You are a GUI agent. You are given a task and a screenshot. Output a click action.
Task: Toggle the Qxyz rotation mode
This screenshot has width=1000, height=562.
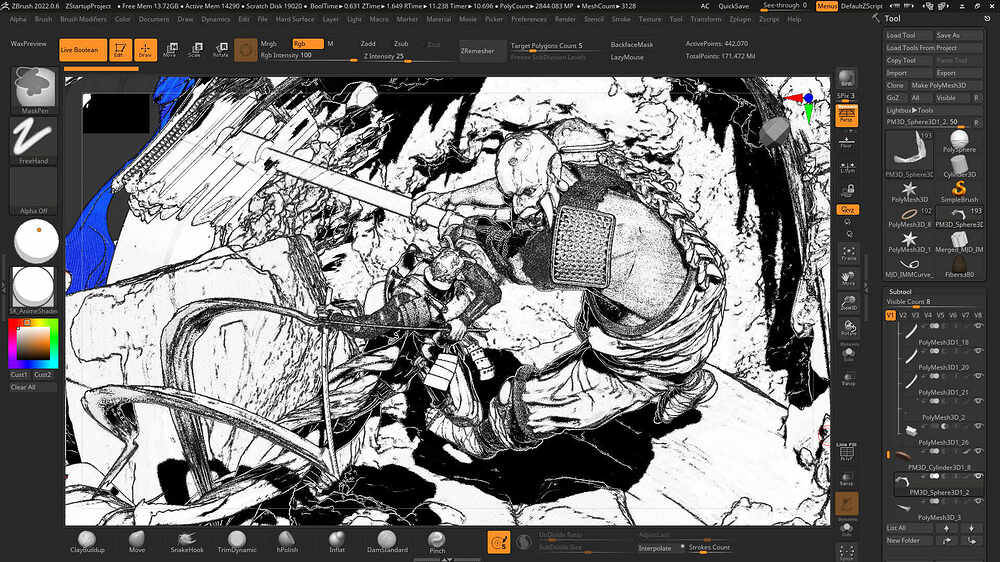[x=847, y=209]
